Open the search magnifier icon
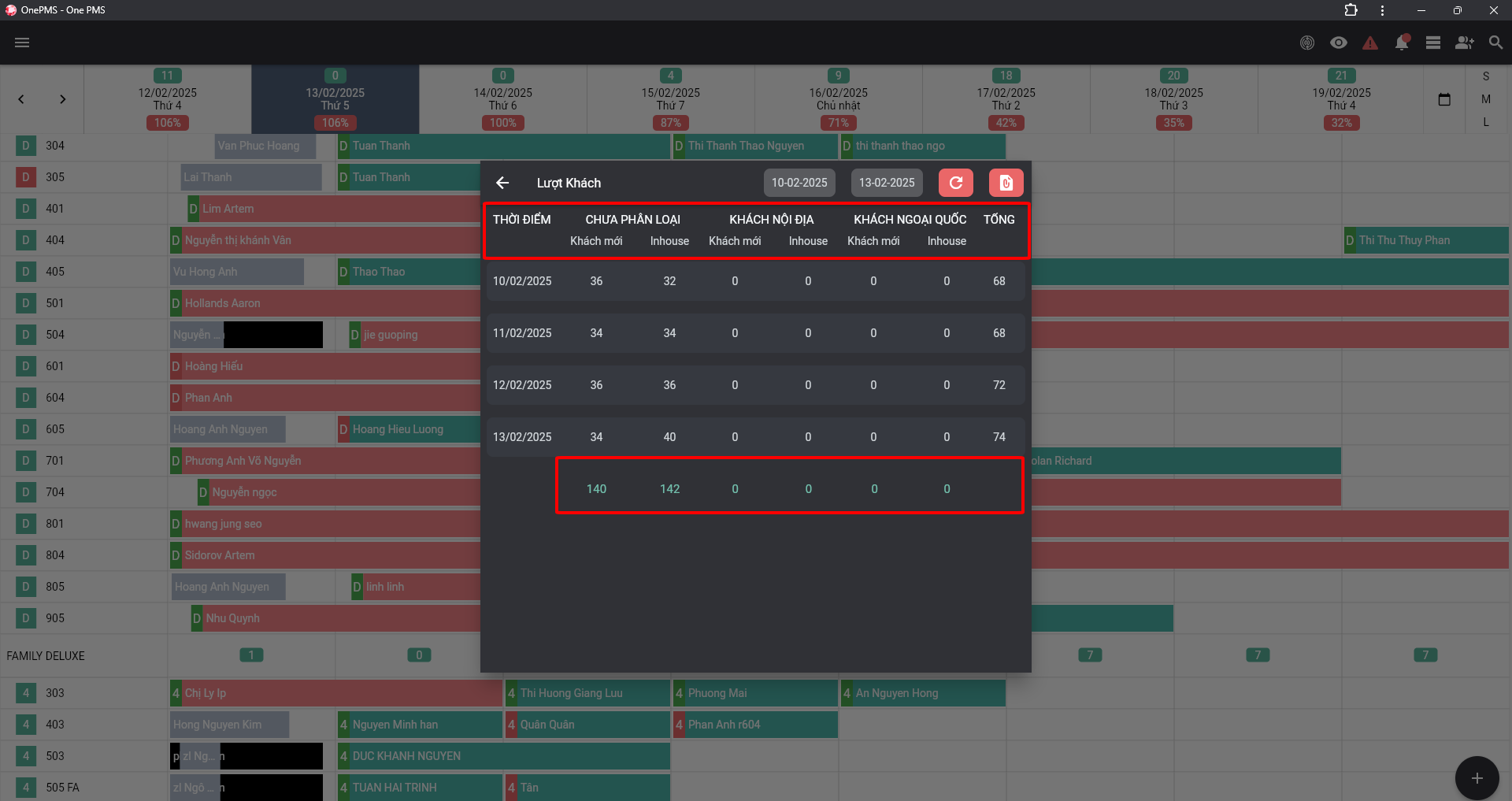The height and width of the screenshot is (801, 1512). [x=1496, y=43]
